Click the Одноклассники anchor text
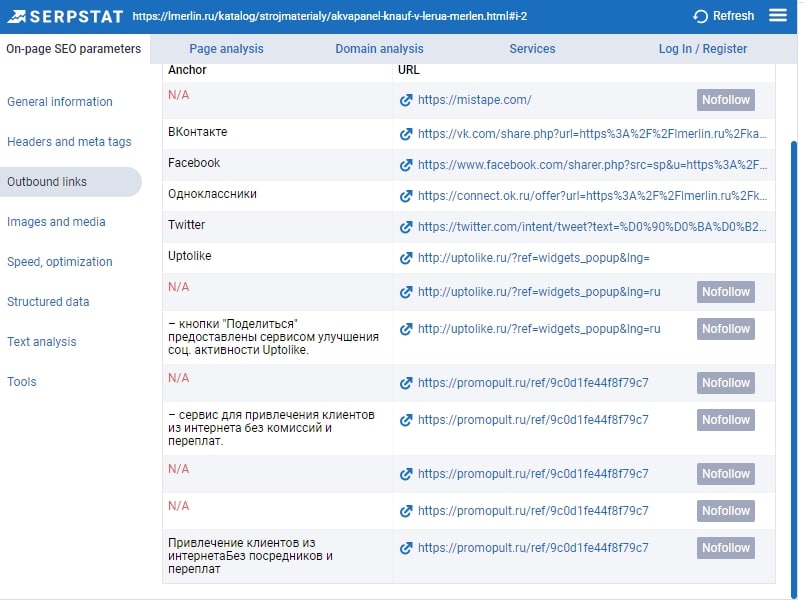Image resolution: width=804 pixels, height=600 pixels. 212,194
